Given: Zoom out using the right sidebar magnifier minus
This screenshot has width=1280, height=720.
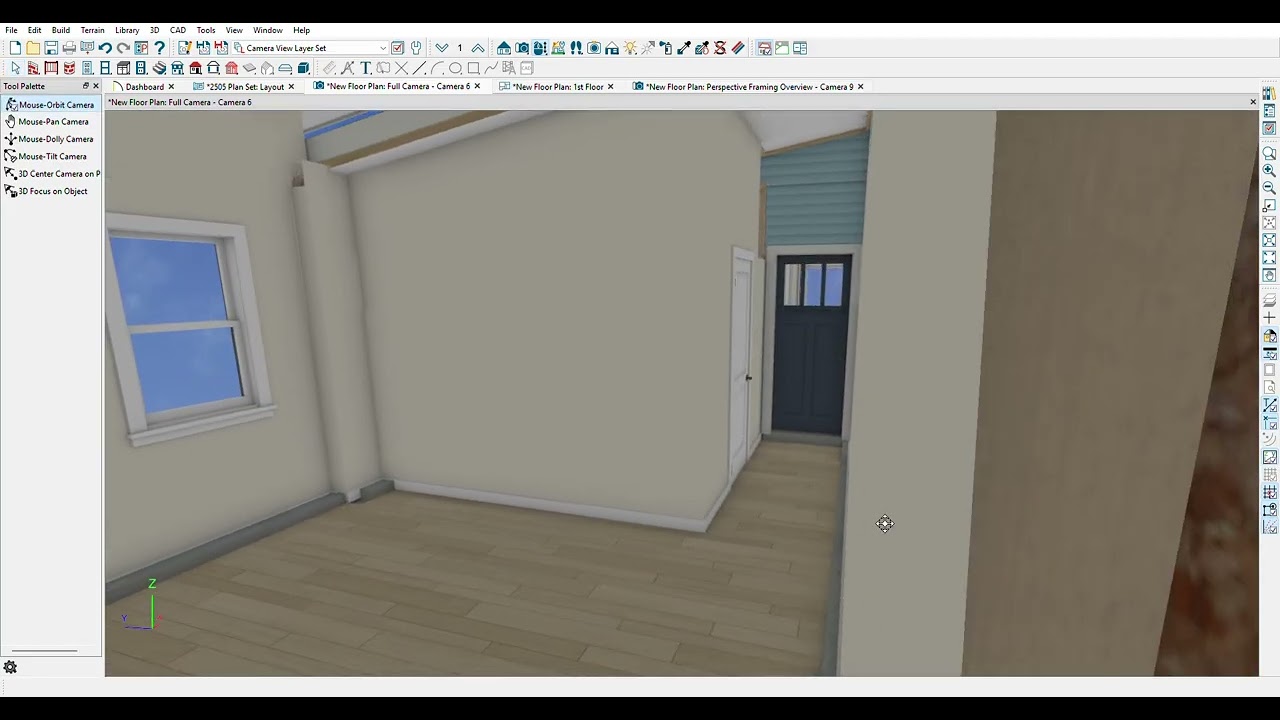Looking at the screenshot, I should [x=1269, y=187].
